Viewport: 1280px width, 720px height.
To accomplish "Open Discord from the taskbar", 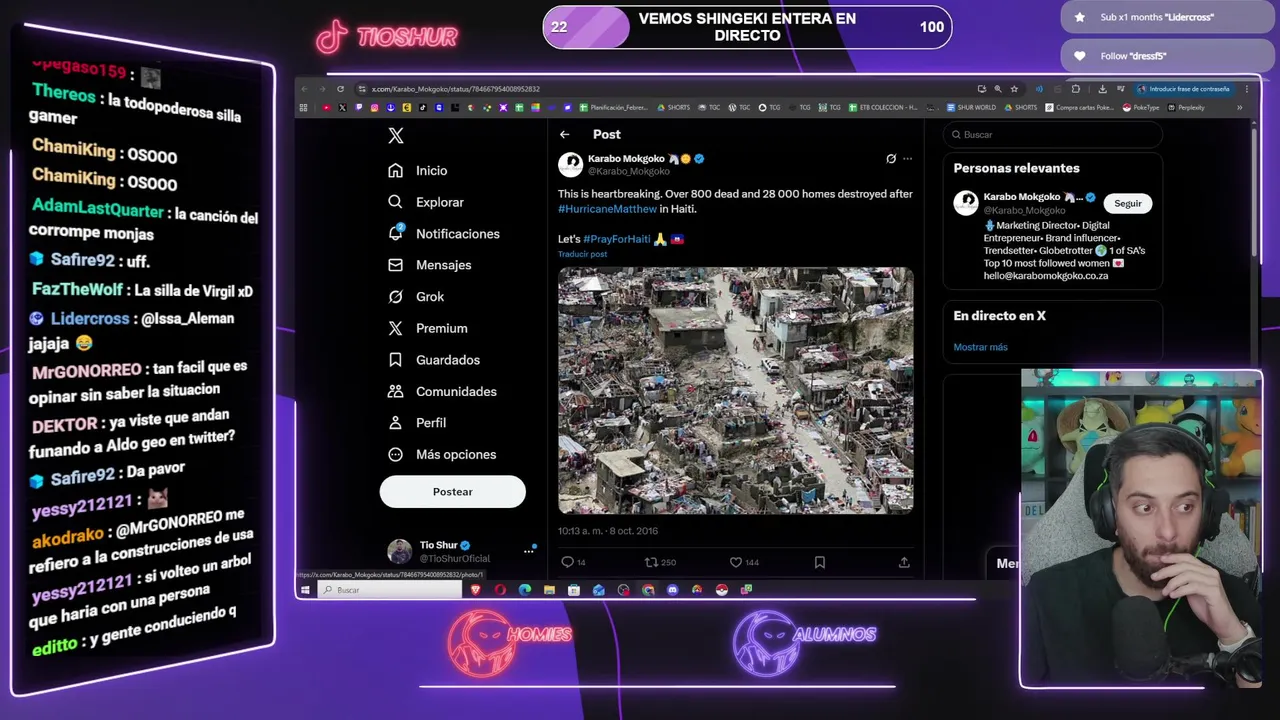I will click(672, 590).
